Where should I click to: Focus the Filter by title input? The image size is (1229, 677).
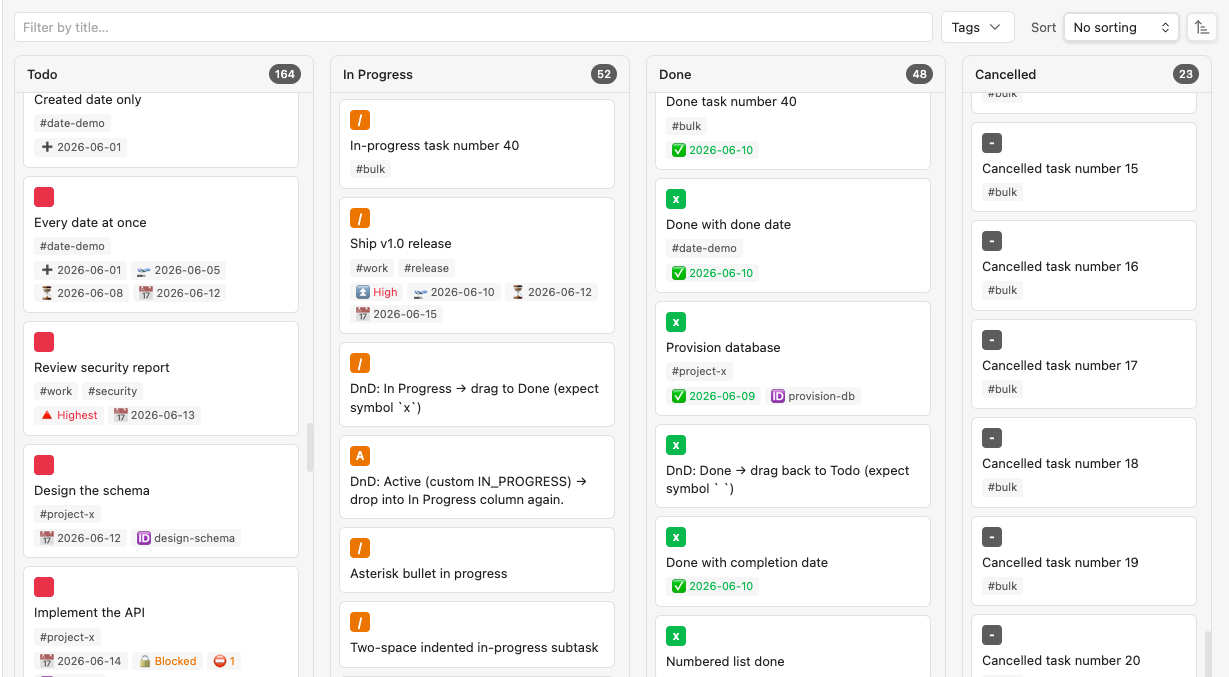click(473, 28)
